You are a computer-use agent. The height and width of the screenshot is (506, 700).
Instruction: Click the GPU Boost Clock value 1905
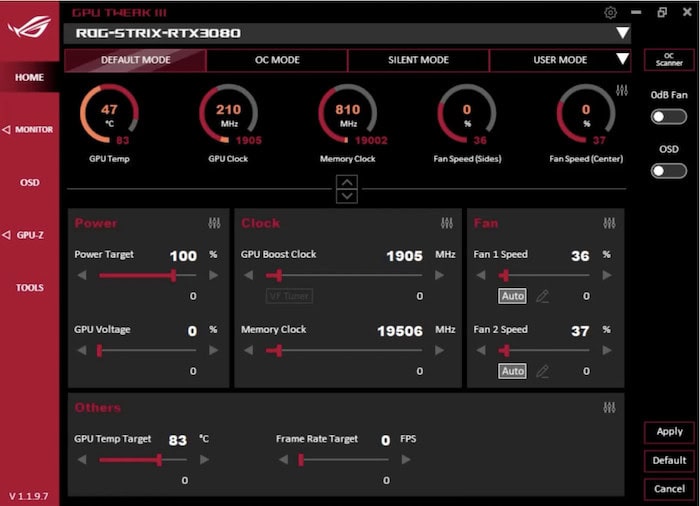tap(404, 256)
